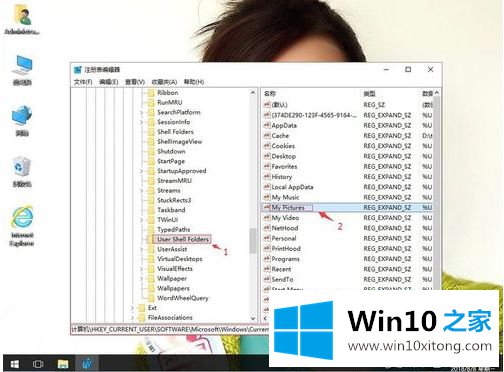504x372 pixels.
Task: Click the Cache string value icon
Action: [x=267, y=136]
